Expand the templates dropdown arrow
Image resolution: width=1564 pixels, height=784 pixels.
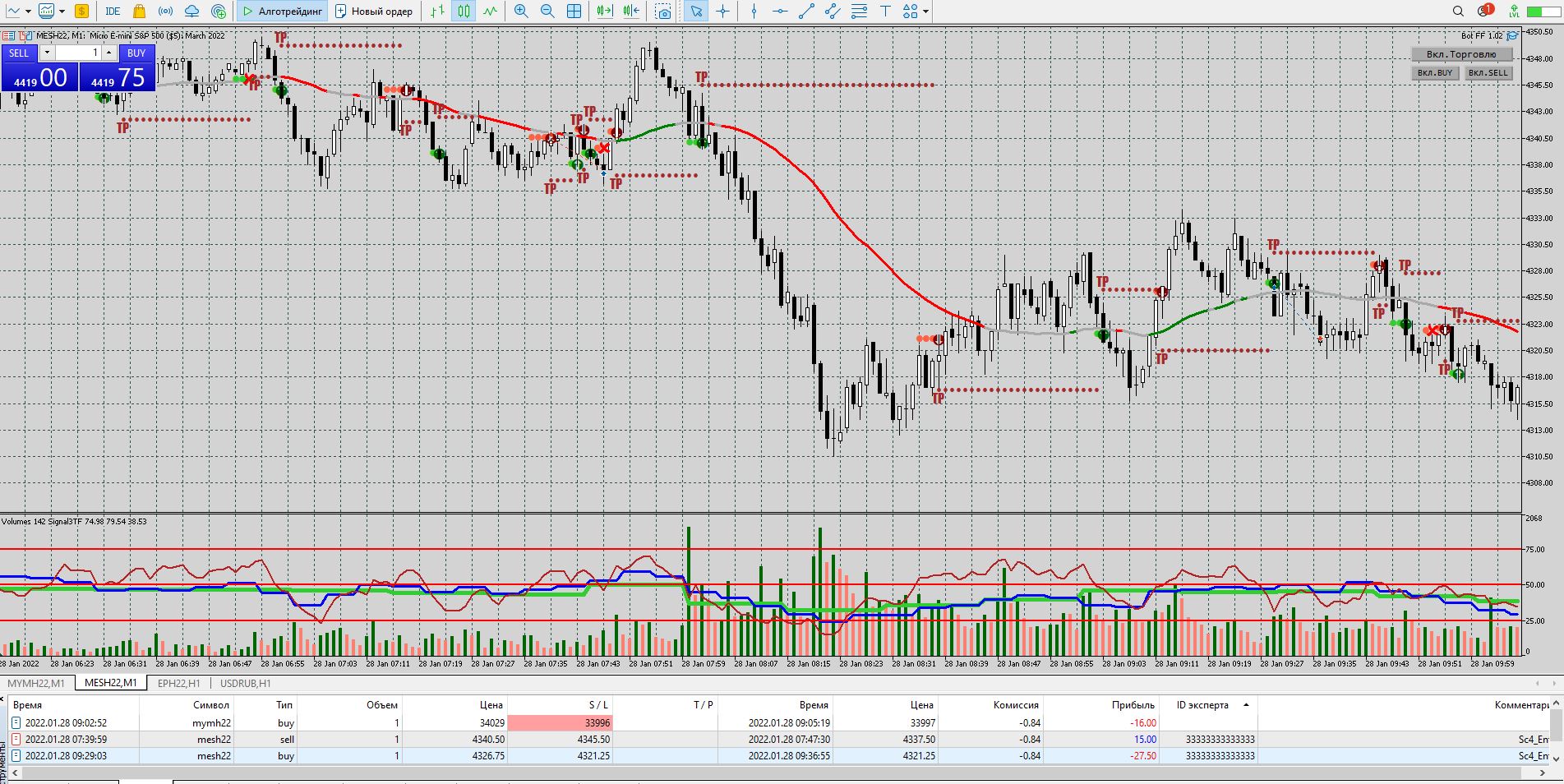tap(62, 12)
